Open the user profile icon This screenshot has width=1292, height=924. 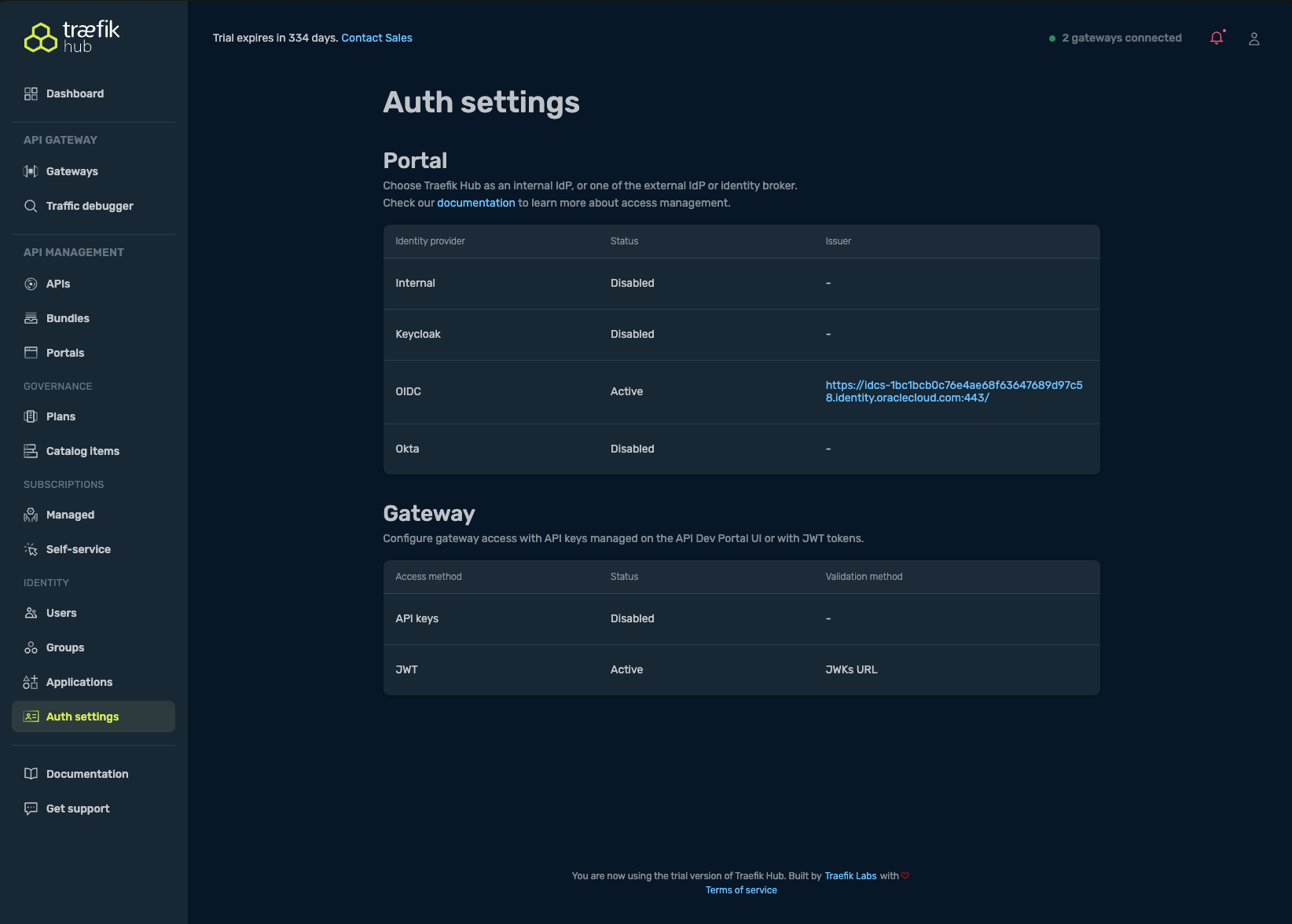(1254, 38)
